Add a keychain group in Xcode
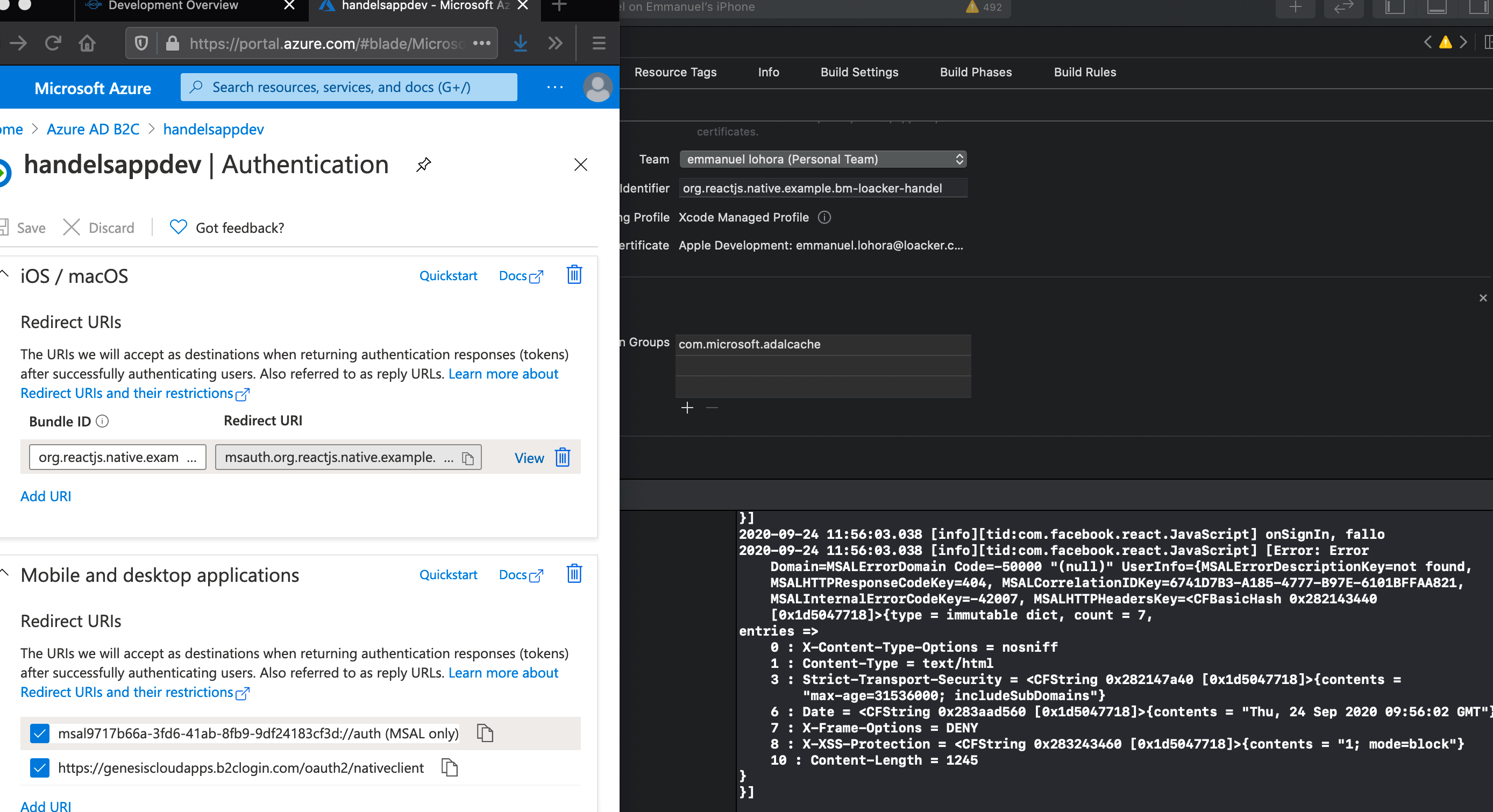 687,408
